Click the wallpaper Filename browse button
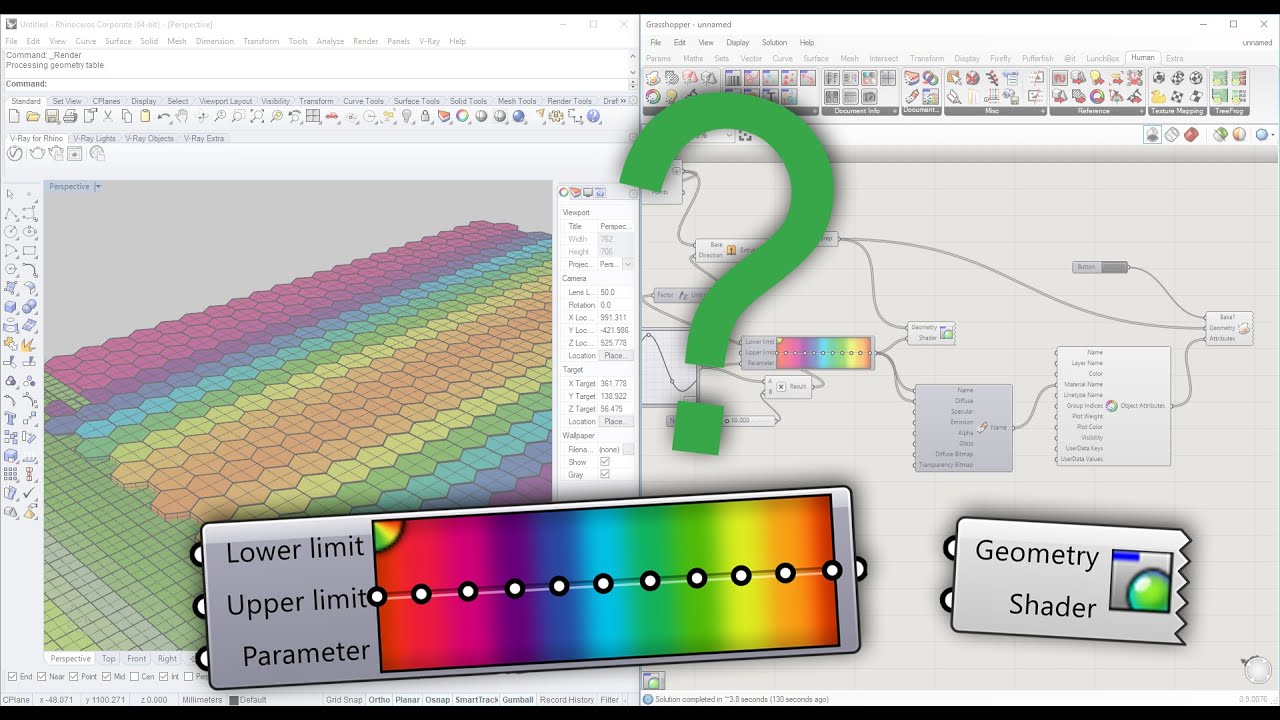 (x=628, y=450)
